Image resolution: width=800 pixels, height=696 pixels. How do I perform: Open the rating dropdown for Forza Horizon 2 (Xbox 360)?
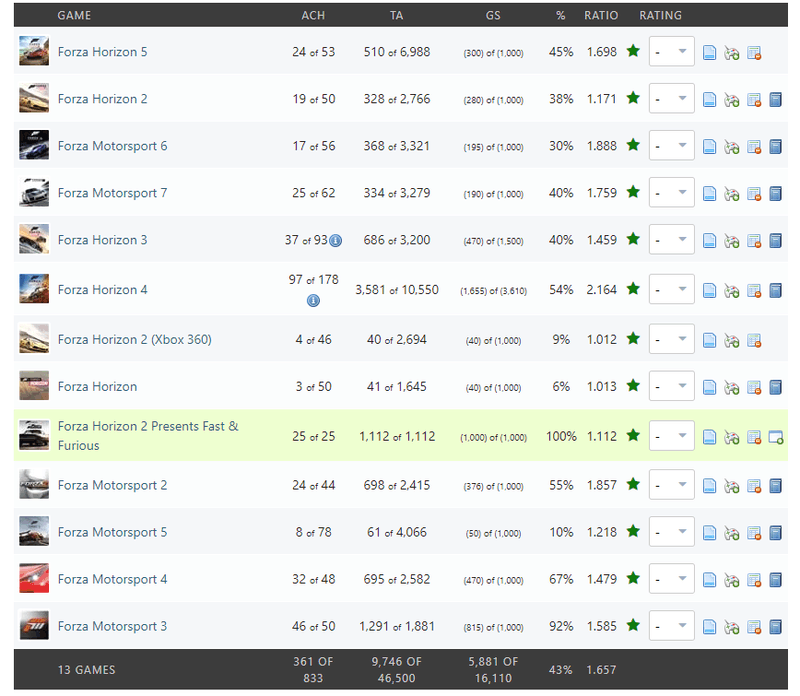(x=671, y=339)
